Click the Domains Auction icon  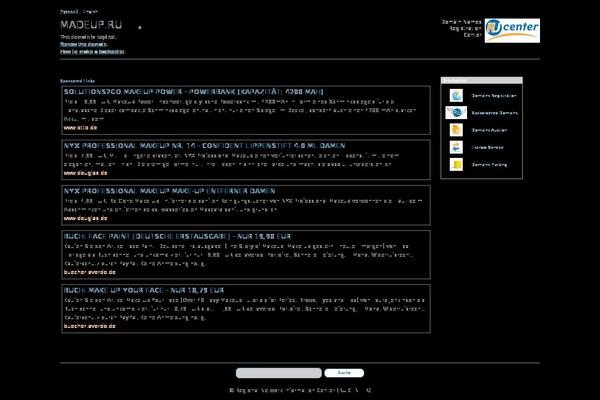[456, 130]
